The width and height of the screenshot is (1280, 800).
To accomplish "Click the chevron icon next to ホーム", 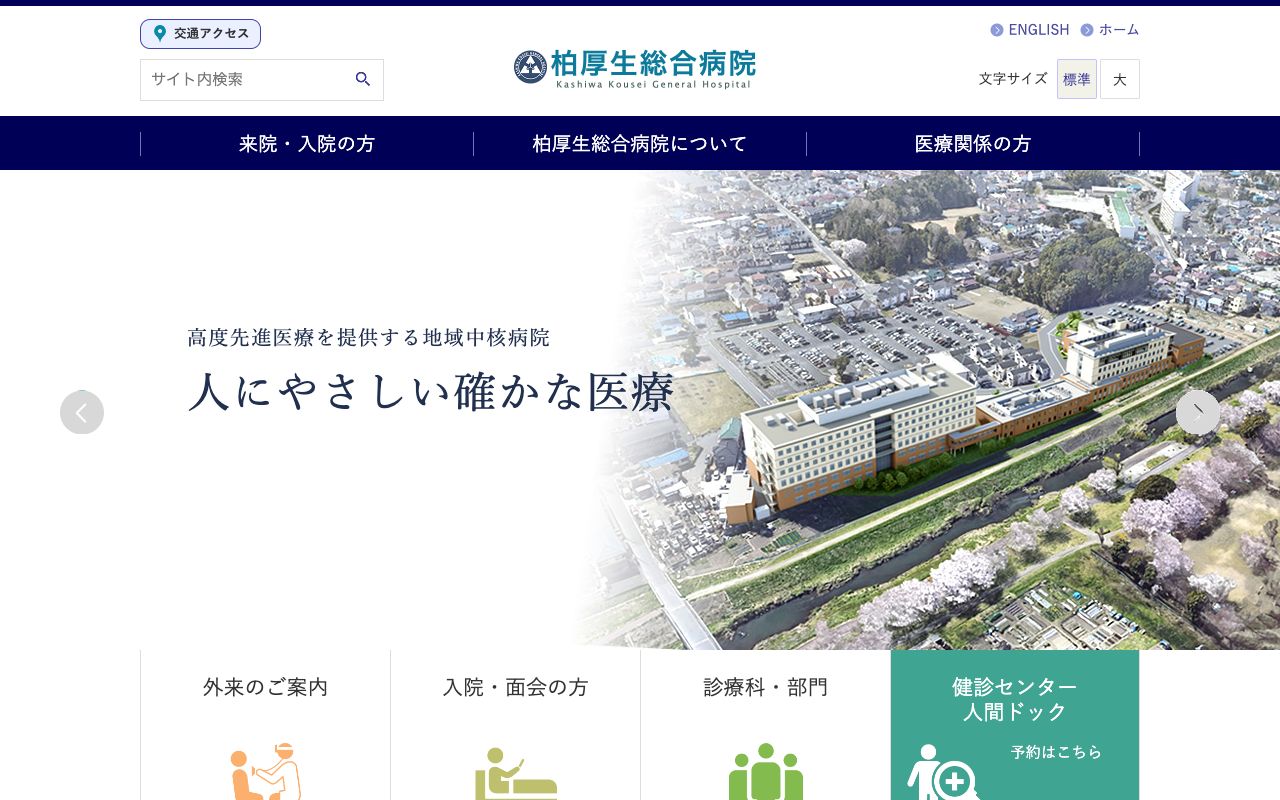I will click(x=1090, y=30).
